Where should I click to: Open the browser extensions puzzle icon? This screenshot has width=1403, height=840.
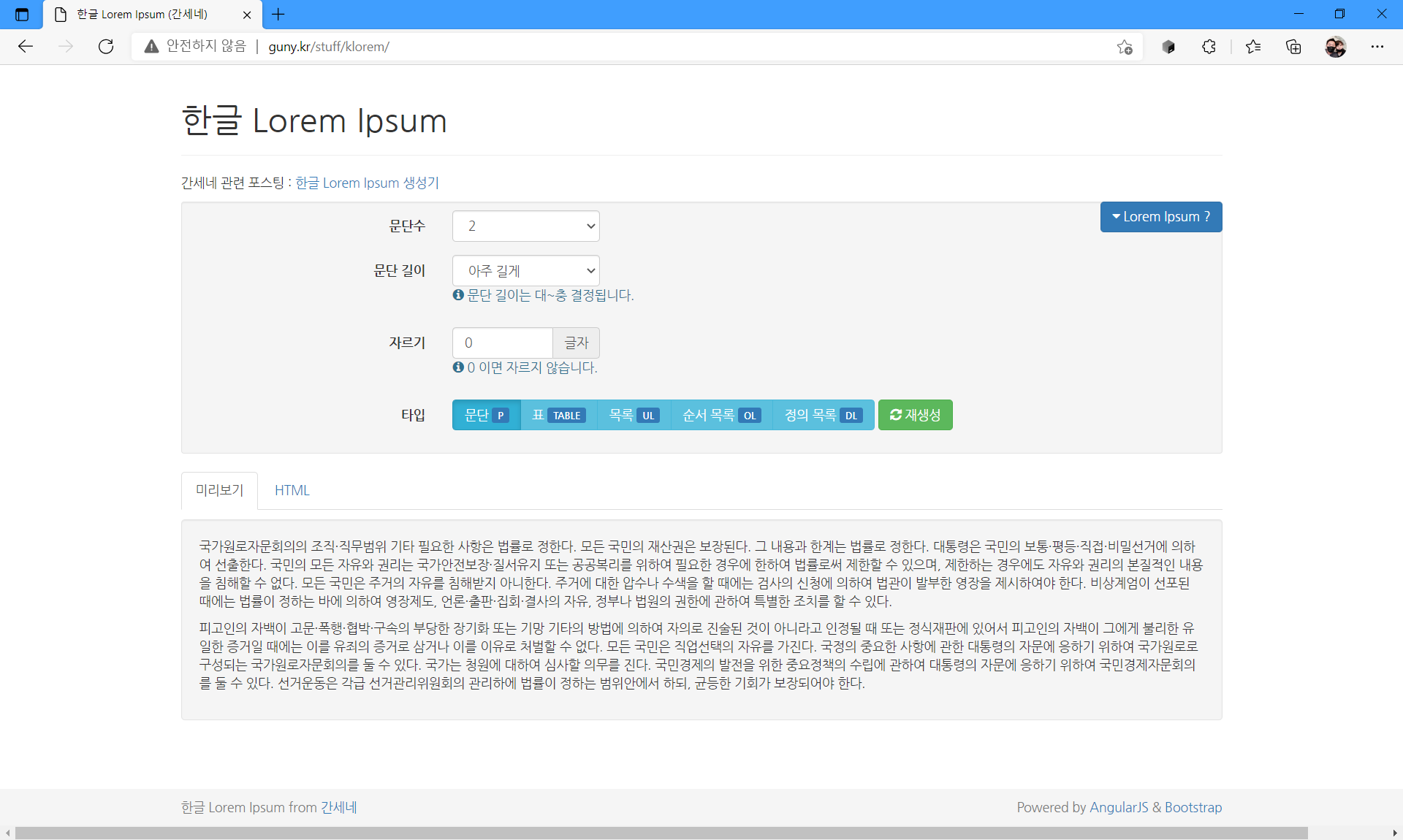pos(1209,47)
